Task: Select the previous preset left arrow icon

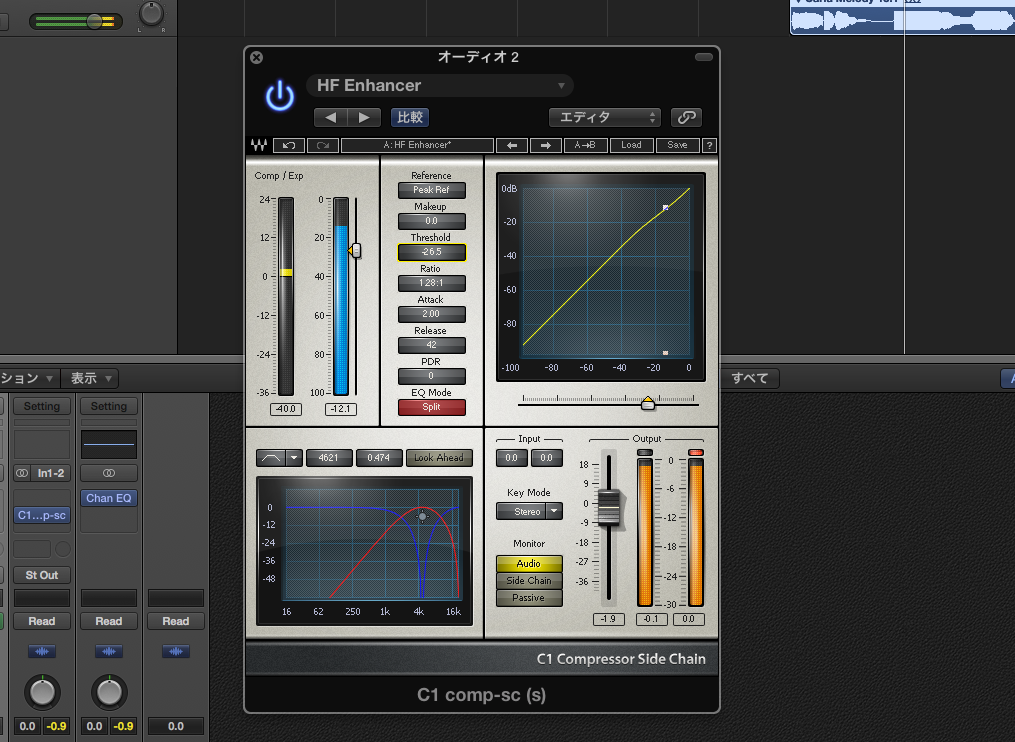Action: [331, 117]
